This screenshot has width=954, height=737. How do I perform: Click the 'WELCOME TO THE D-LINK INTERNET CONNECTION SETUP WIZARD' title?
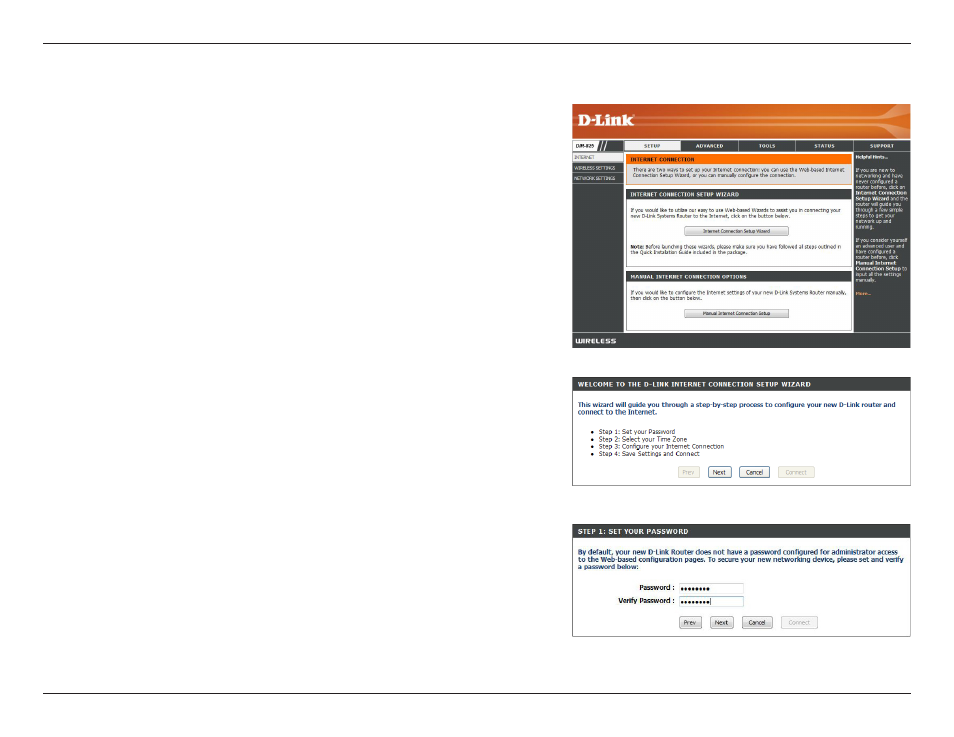[694, 385]
